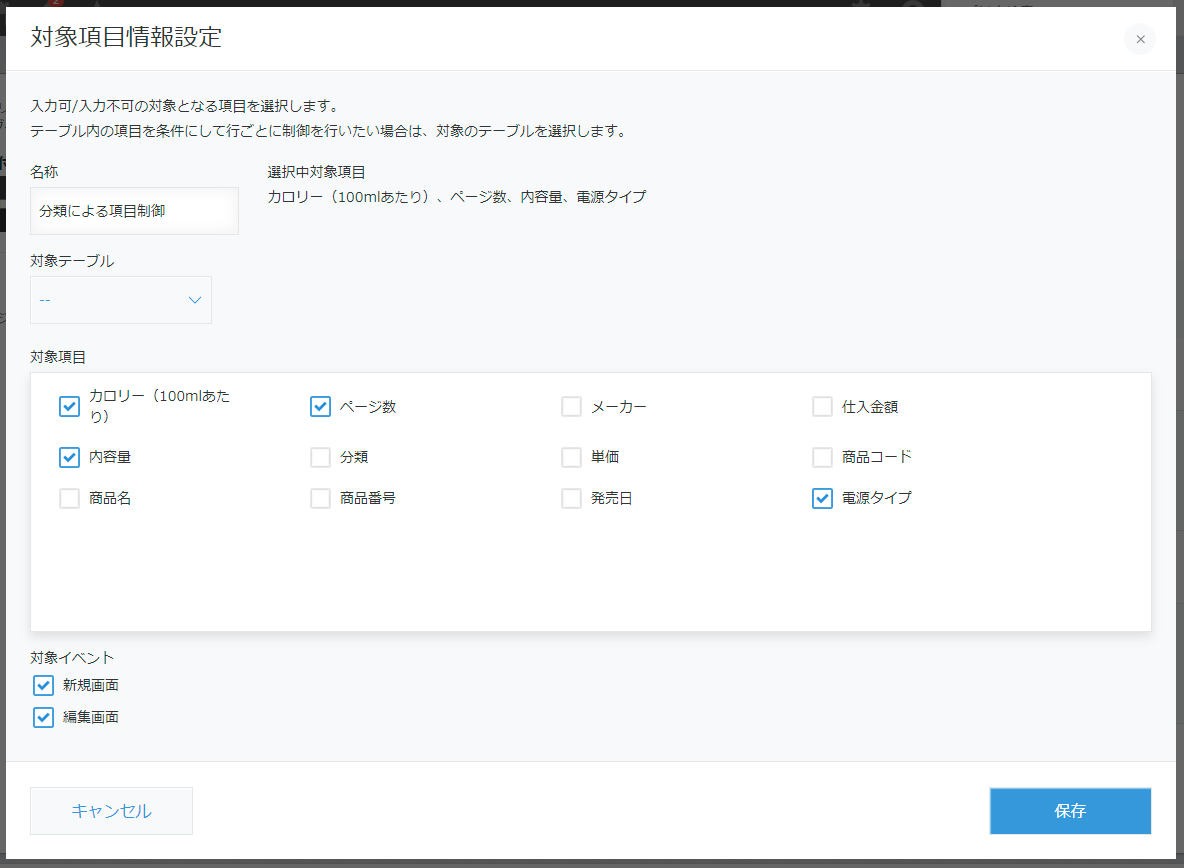Disable the 新規画面 event checkbox
The image size is (1184, 868).
tap(43, 685)
